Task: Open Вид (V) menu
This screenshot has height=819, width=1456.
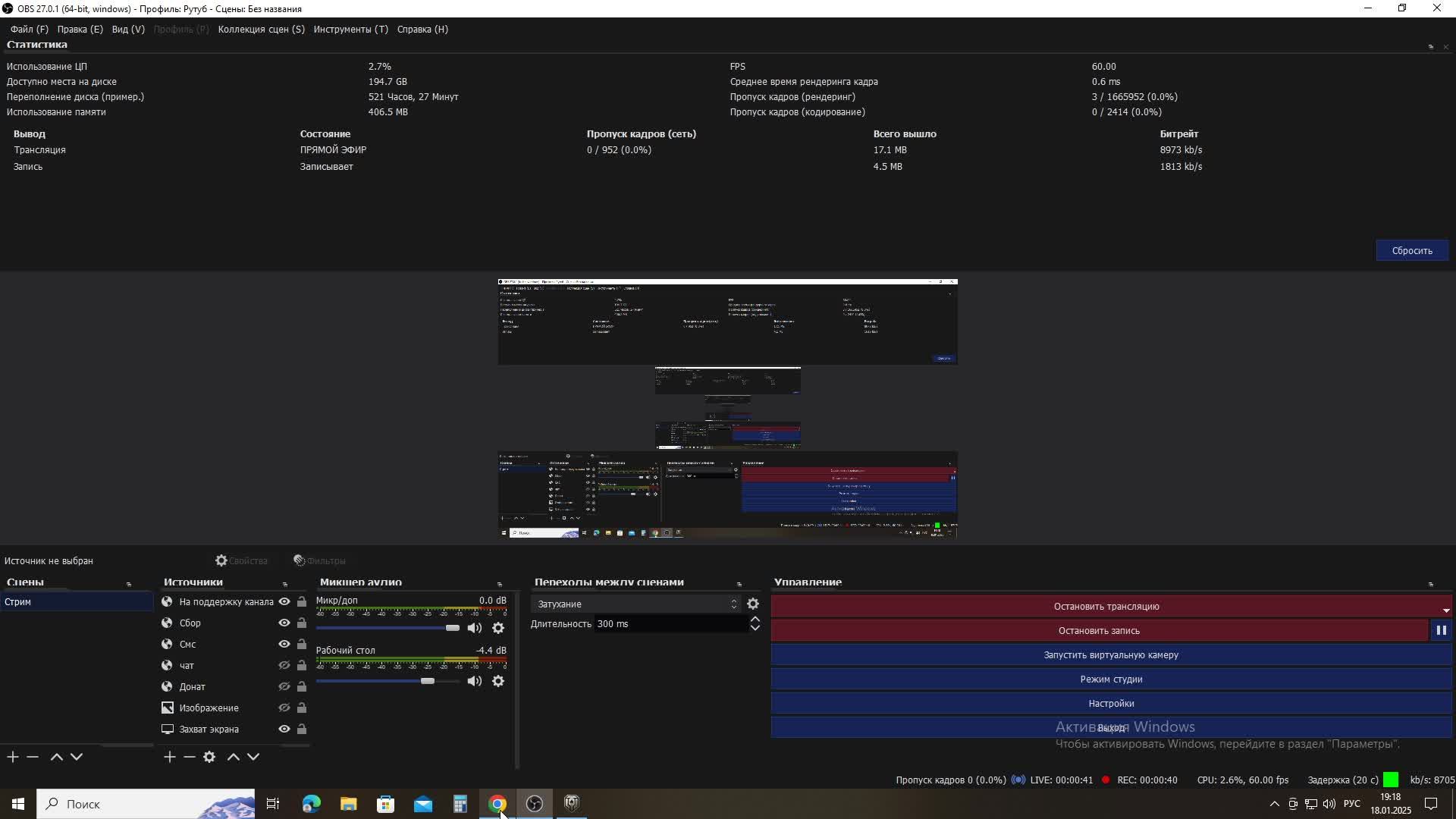Action: click(x=128, y=29)
